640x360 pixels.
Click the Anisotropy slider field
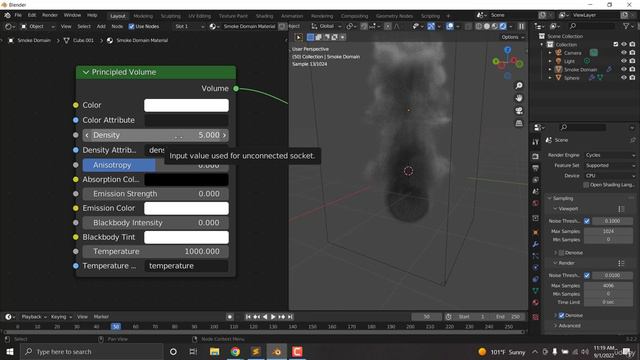click(x=155, y=165)
